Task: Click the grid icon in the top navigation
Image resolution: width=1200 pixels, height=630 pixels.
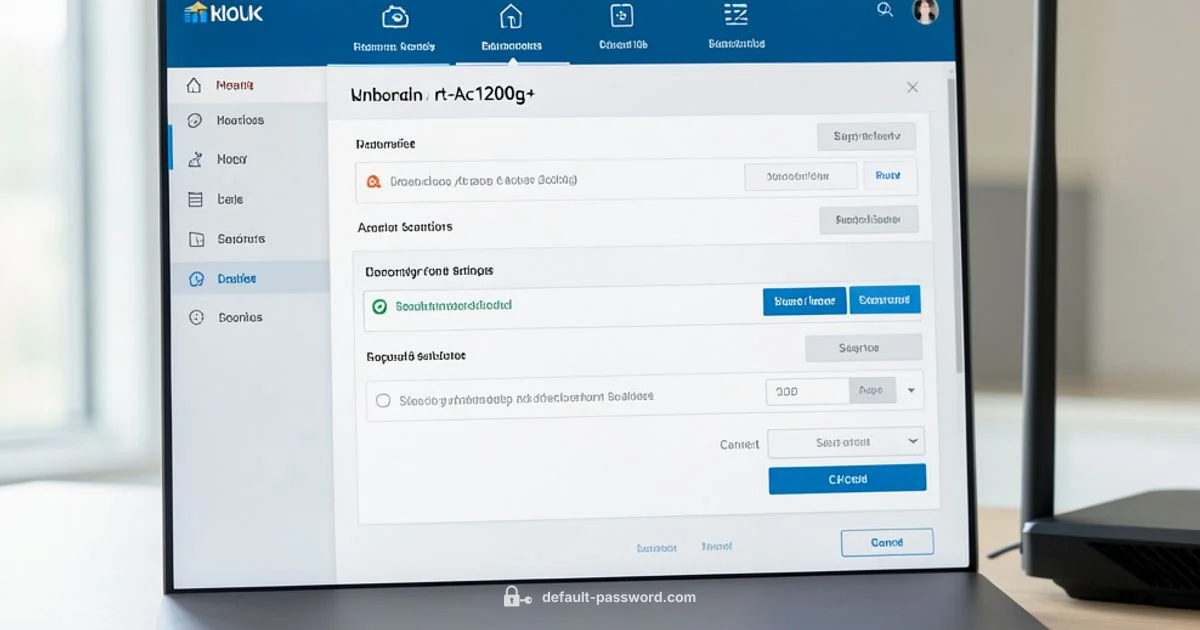Action: 621,17
